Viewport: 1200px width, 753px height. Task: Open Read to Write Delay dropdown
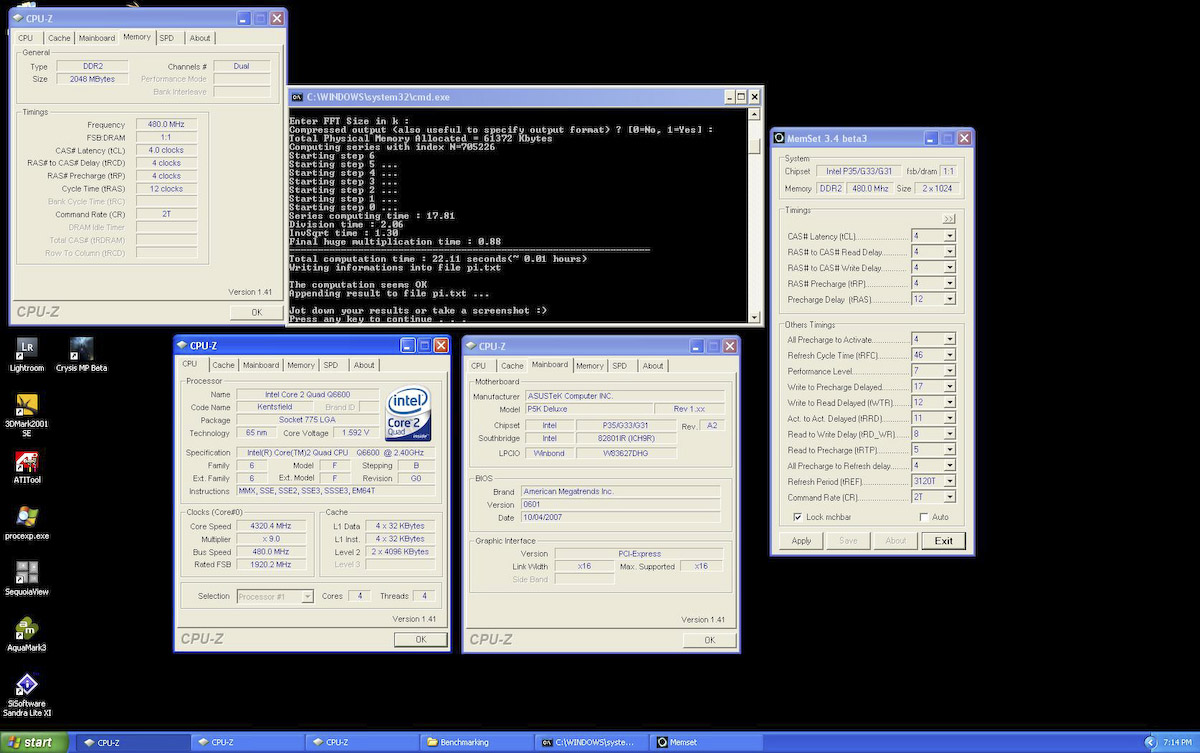949,434
